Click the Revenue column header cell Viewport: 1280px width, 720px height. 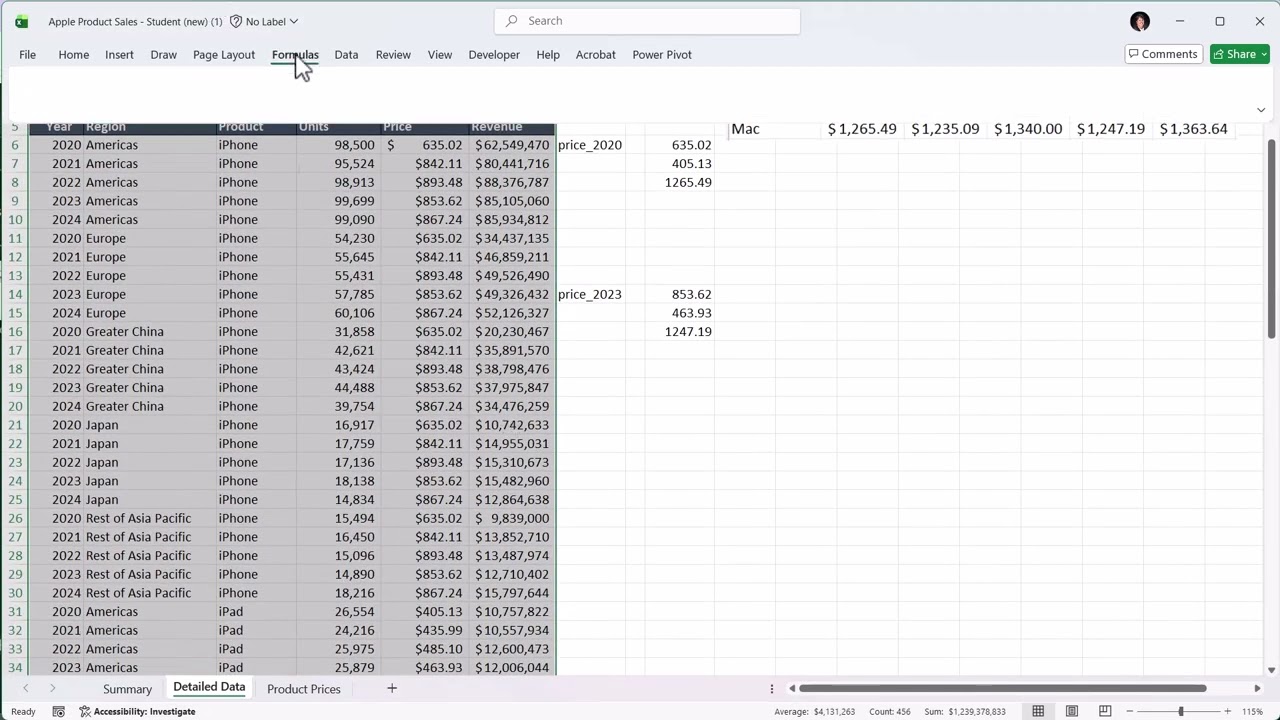[512, 127]
